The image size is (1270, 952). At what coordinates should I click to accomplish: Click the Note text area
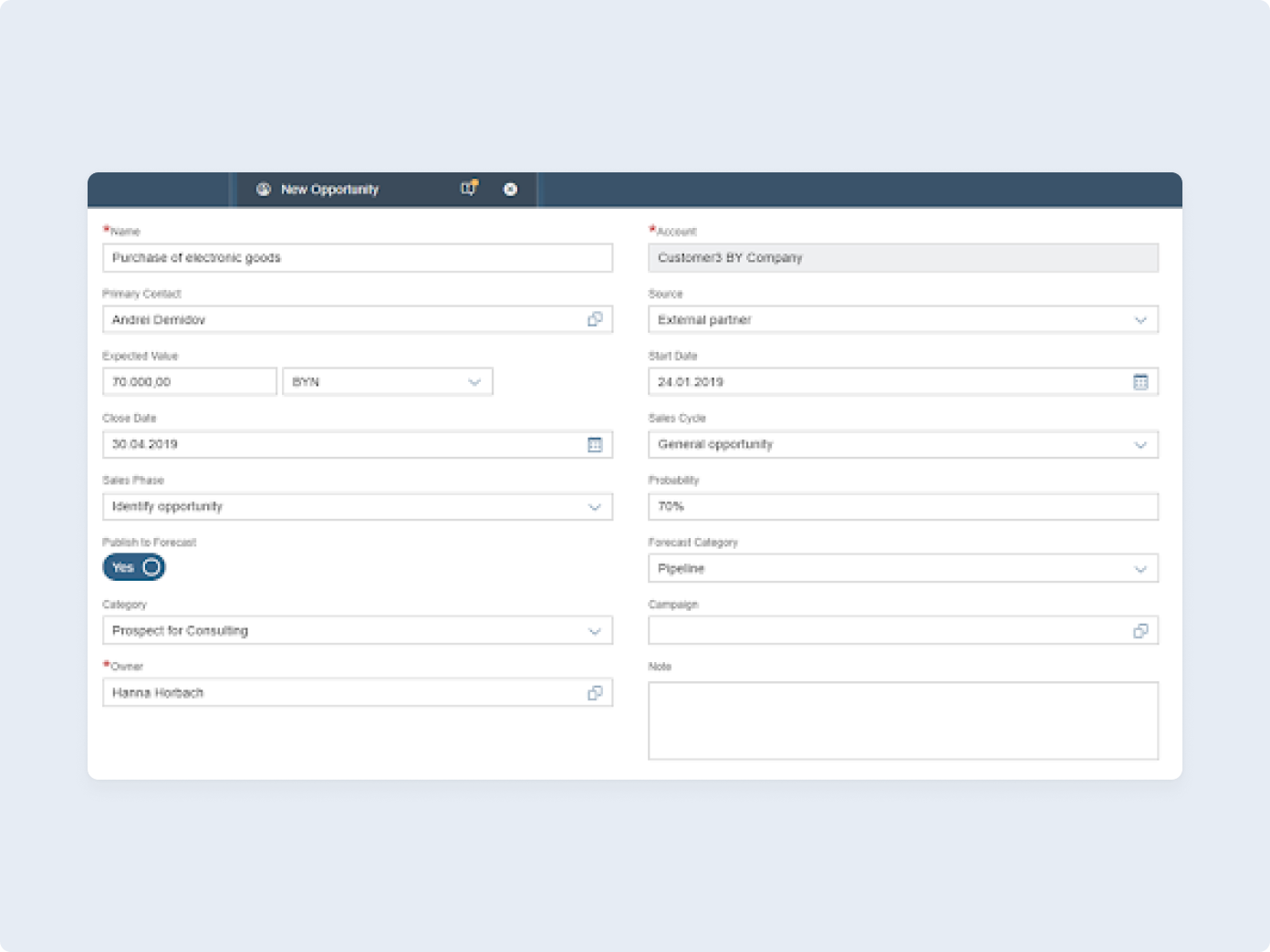point(903,720)
